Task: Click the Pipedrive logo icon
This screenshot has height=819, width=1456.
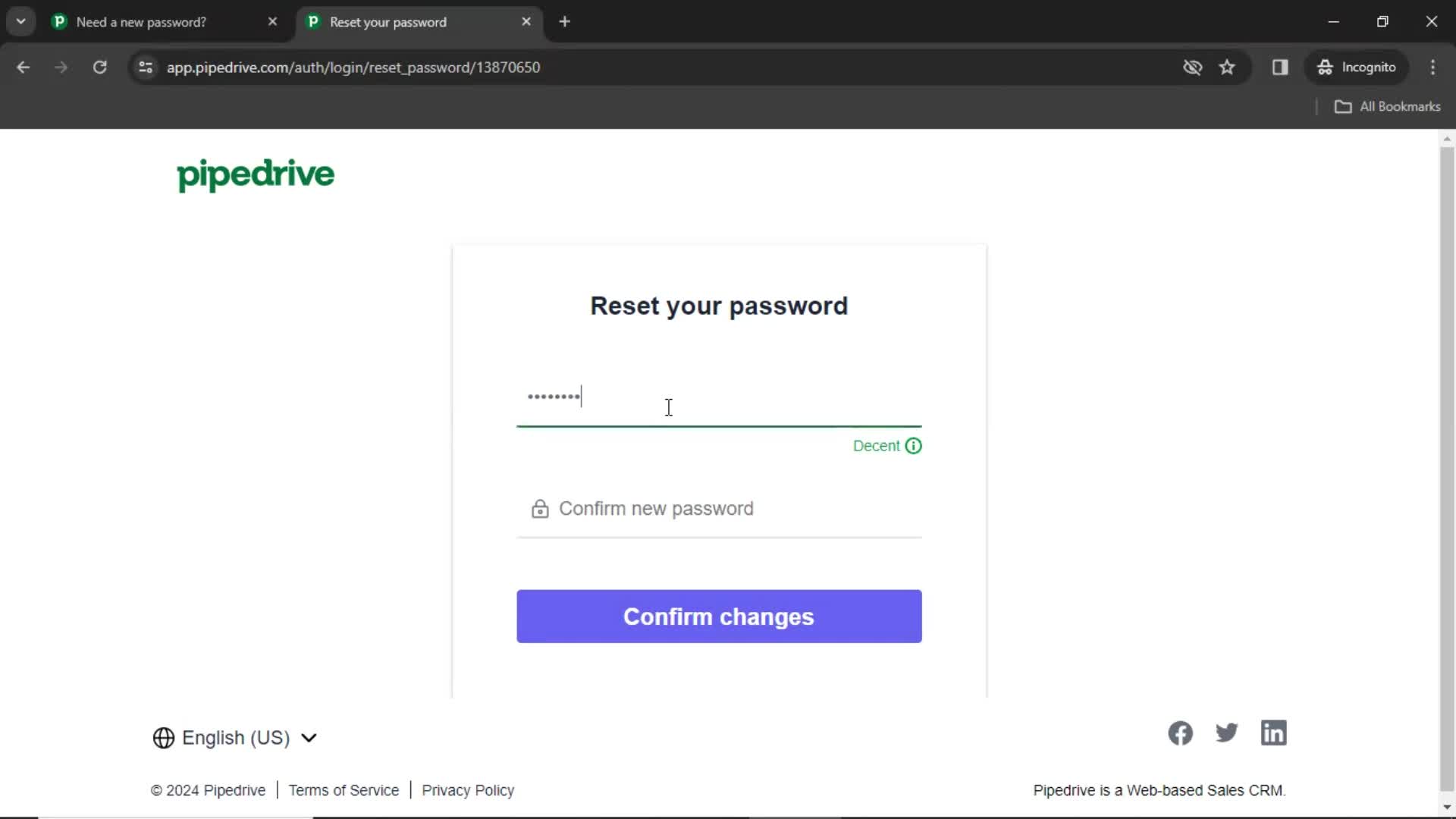Action: (x=256, y=176)
